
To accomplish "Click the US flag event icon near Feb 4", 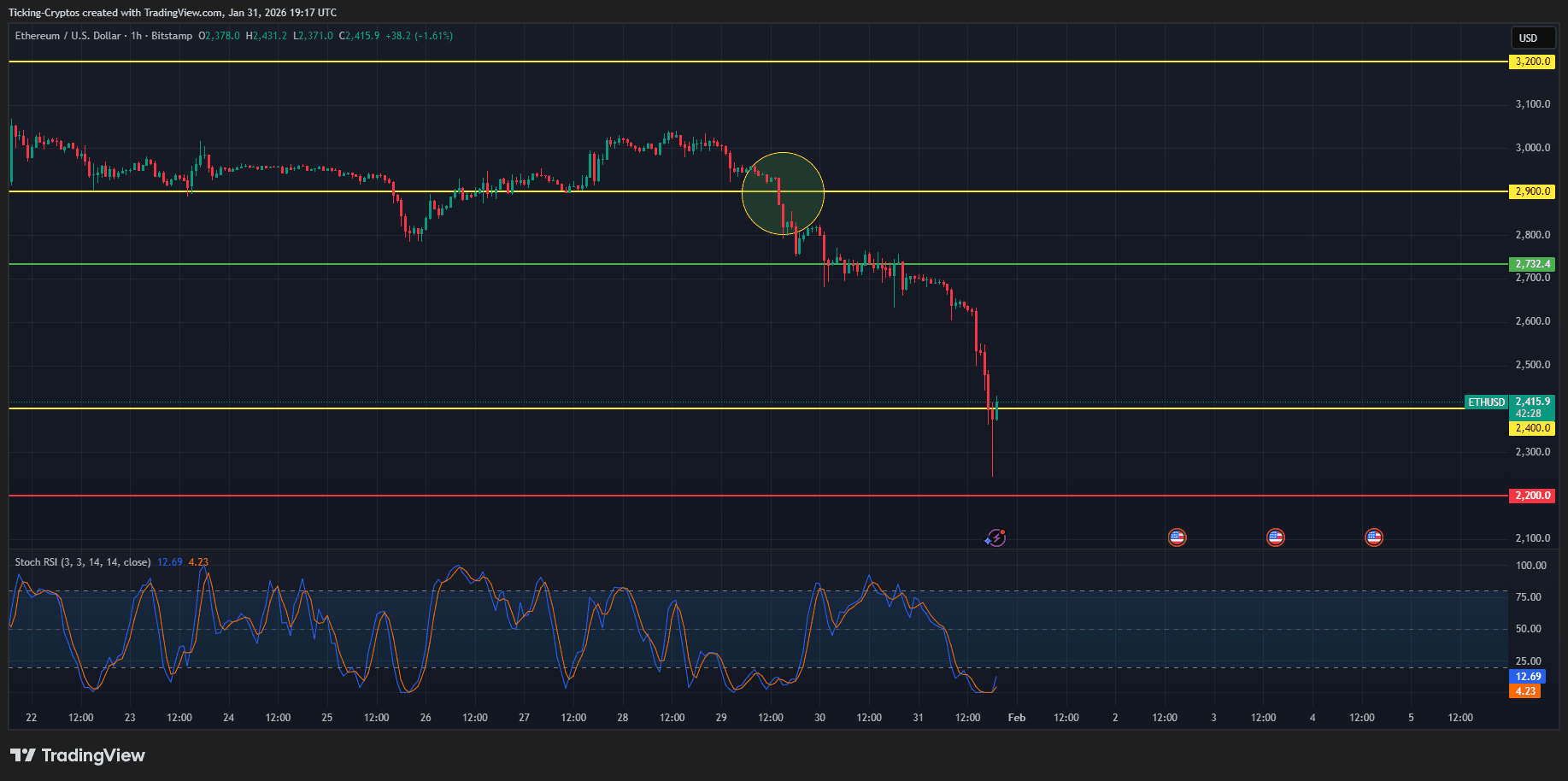I will point(1374,537).
